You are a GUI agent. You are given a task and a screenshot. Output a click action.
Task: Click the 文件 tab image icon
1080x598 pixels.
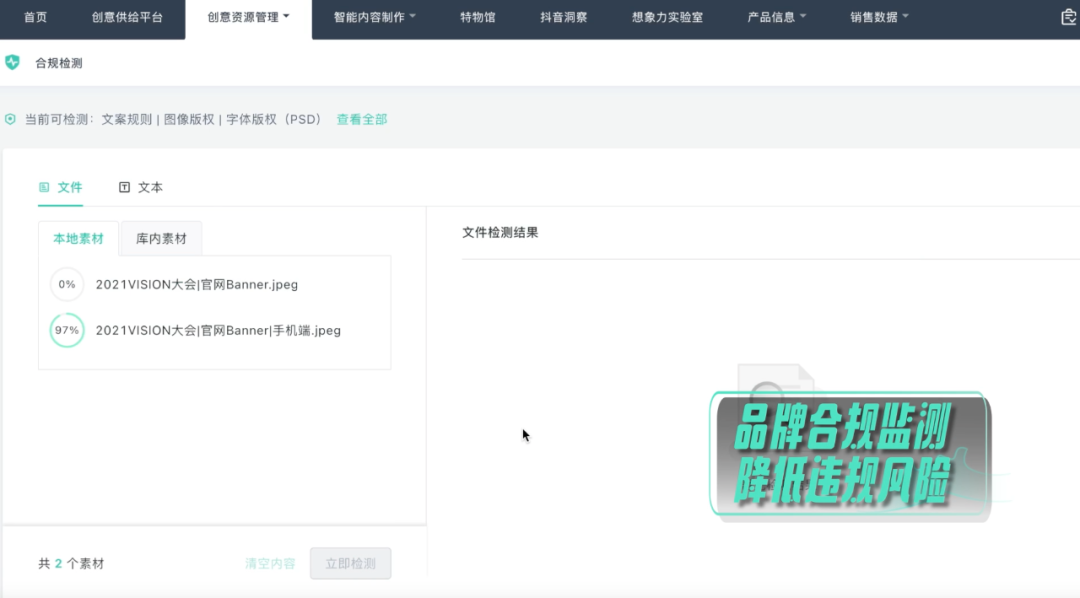tap(44, 187)
